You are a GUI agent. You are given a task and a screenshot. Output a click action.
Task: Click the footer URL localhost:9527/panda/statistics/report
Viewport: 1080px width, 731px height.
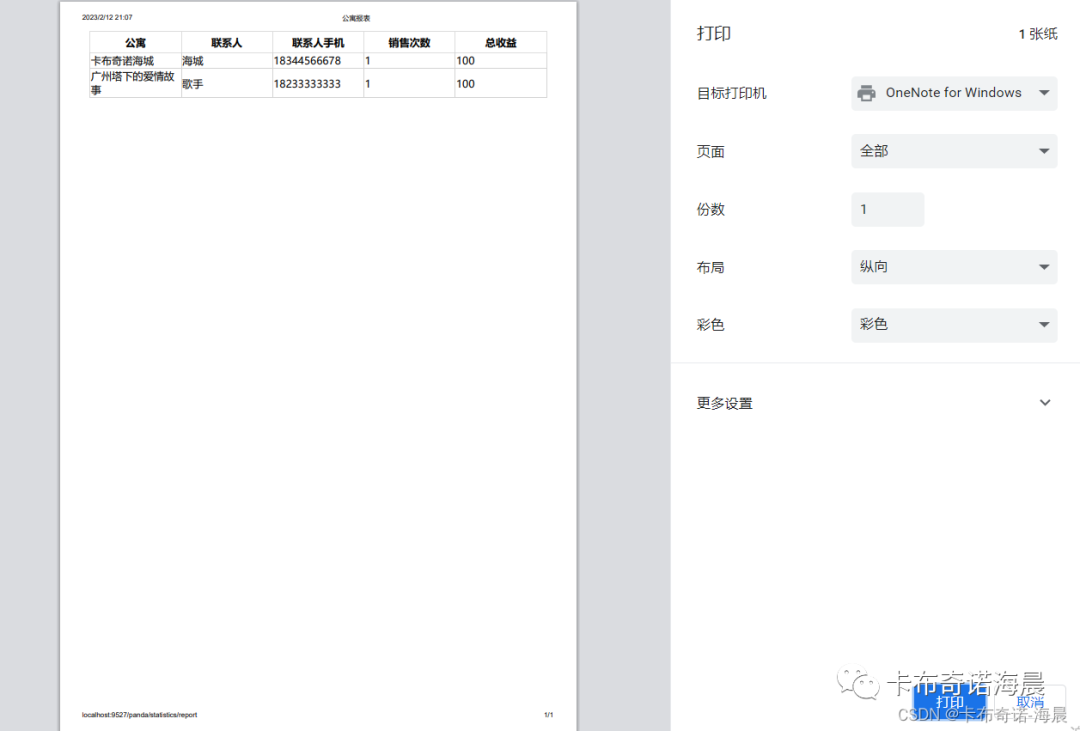pos(140,715)
